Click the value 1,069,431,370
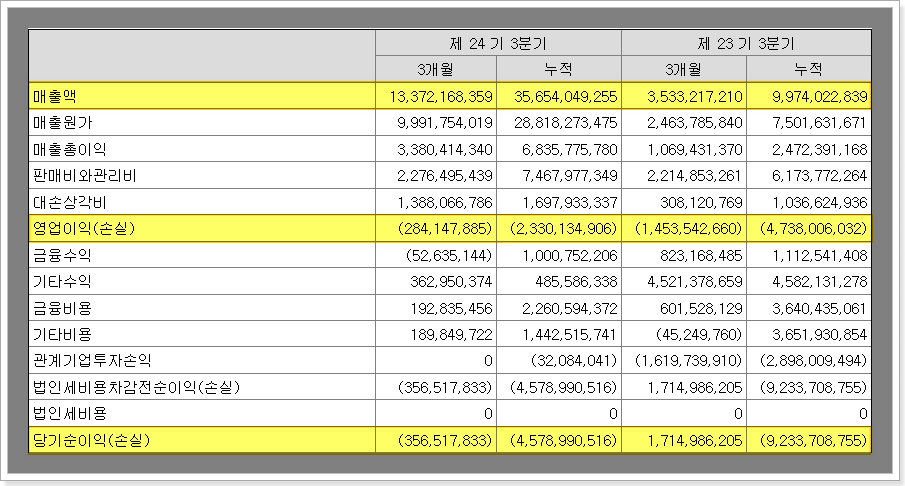 click(694, 149)
